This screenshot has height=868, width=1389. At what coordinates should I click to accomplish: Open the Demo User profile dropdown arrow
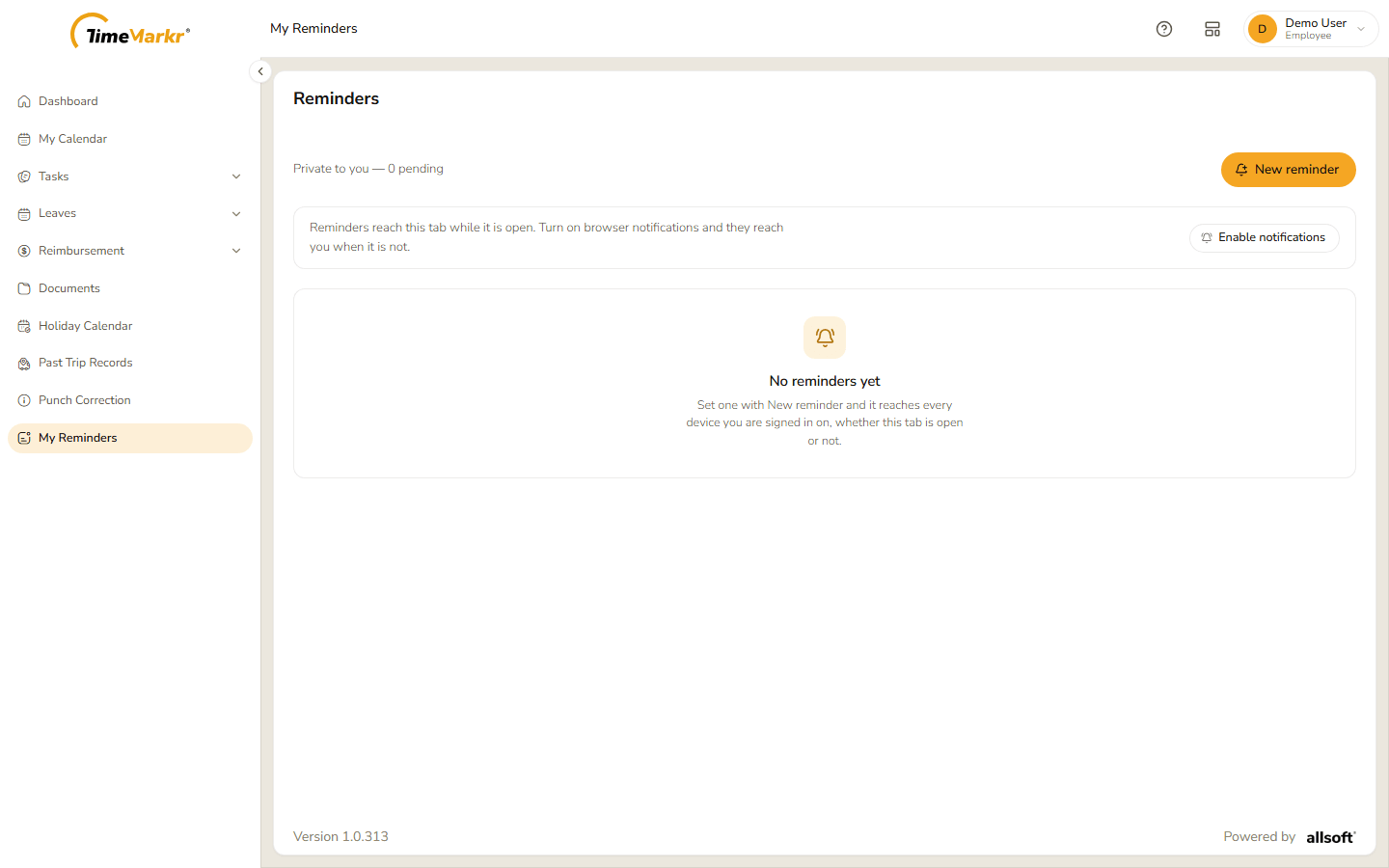(x=1361, y=29)
